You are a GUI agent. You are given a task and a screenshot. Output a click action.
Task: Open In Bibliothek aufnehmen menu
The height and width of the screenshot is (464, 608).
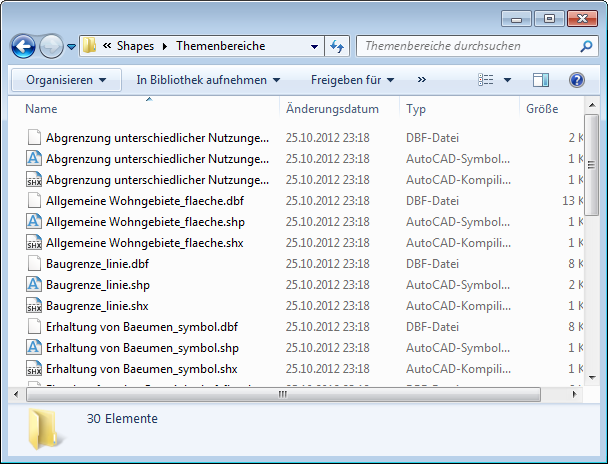click(208, 80)
